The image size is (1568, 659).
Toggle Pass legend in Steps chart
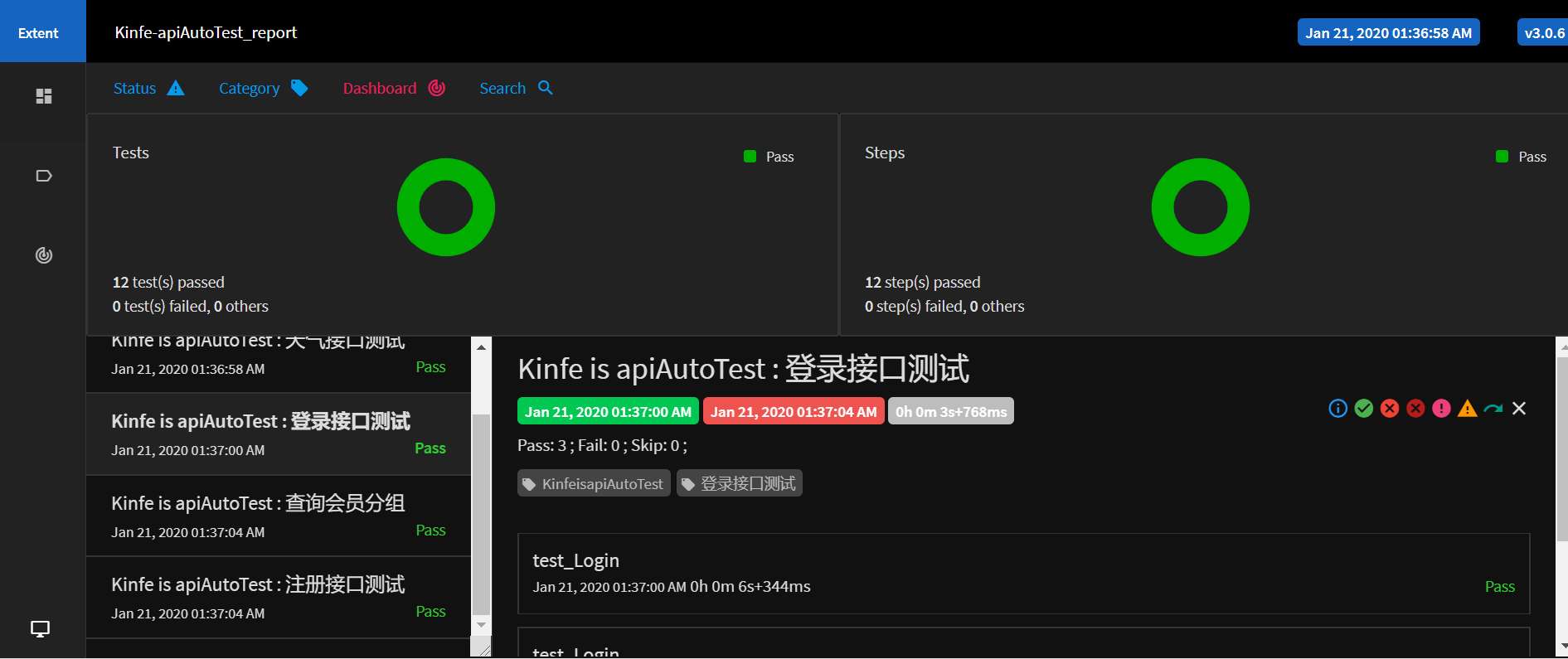(1522, 157)
